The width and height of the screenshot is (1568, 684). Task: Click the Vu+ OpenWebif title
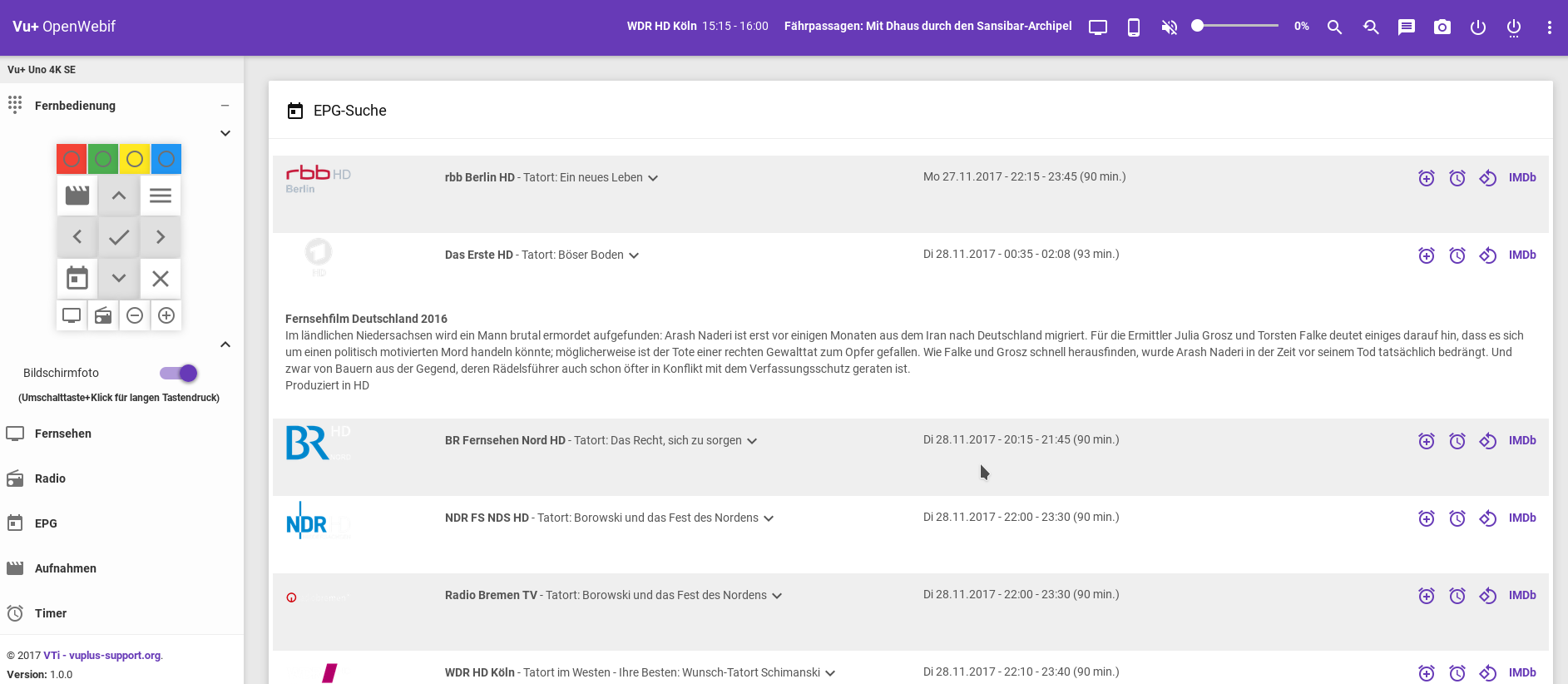tap(64, 27)
